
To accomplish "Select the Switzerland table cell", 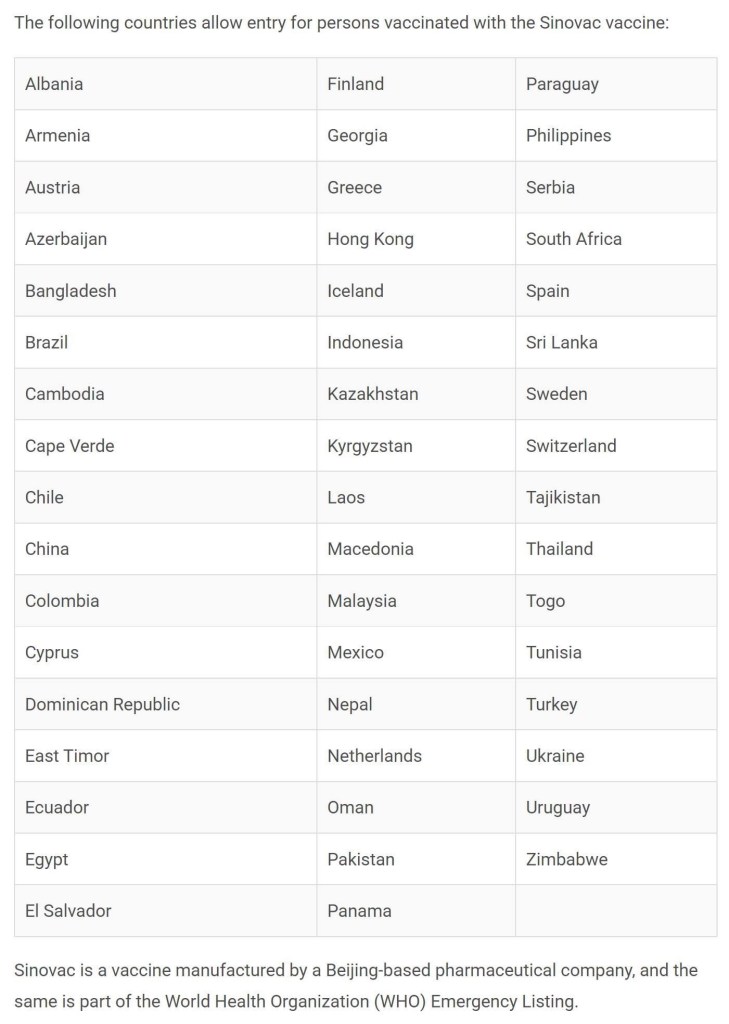I will [571, 446].
